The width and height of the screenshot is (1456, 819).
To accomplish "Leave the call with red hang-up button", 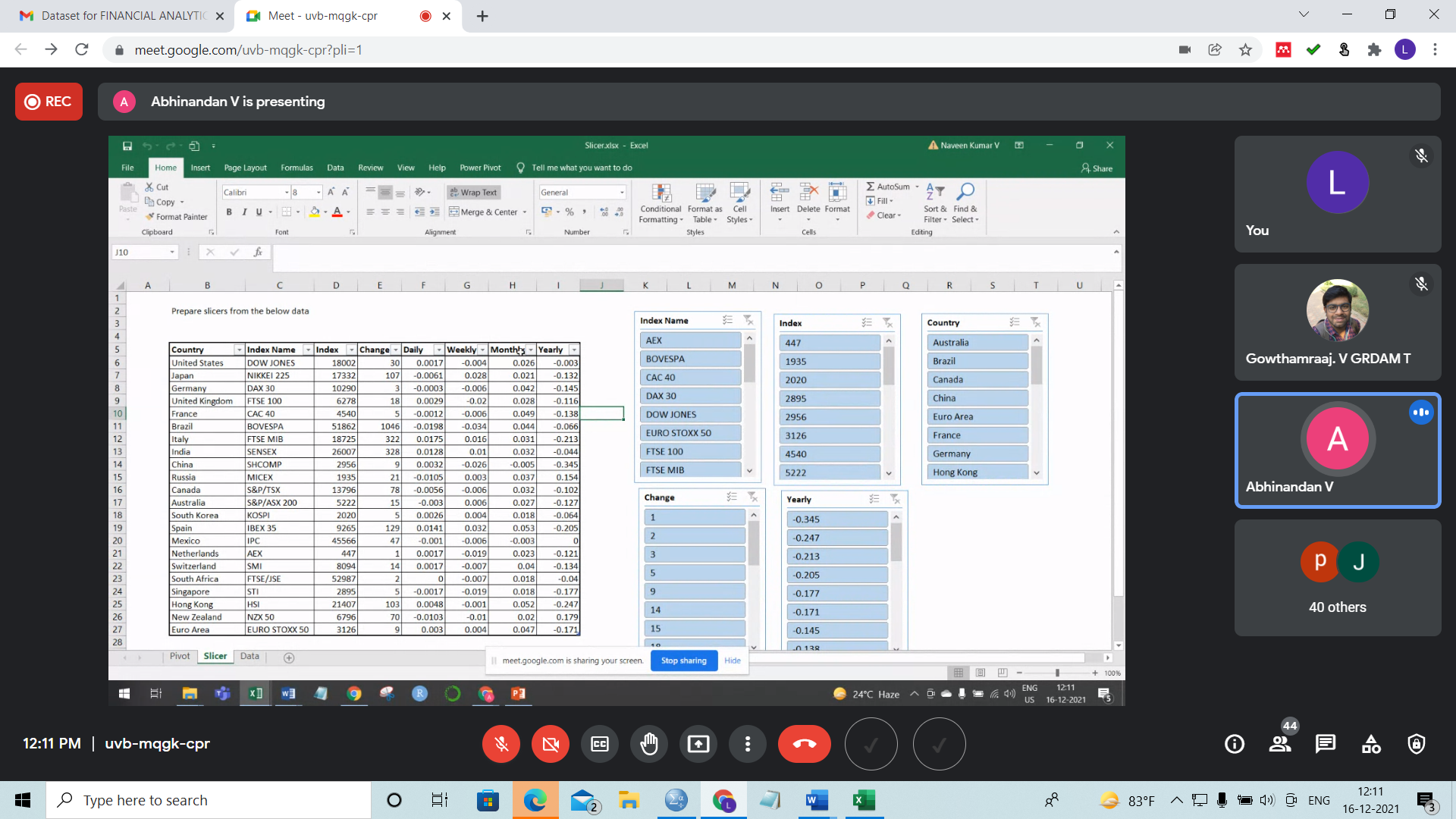I will 805,744.
